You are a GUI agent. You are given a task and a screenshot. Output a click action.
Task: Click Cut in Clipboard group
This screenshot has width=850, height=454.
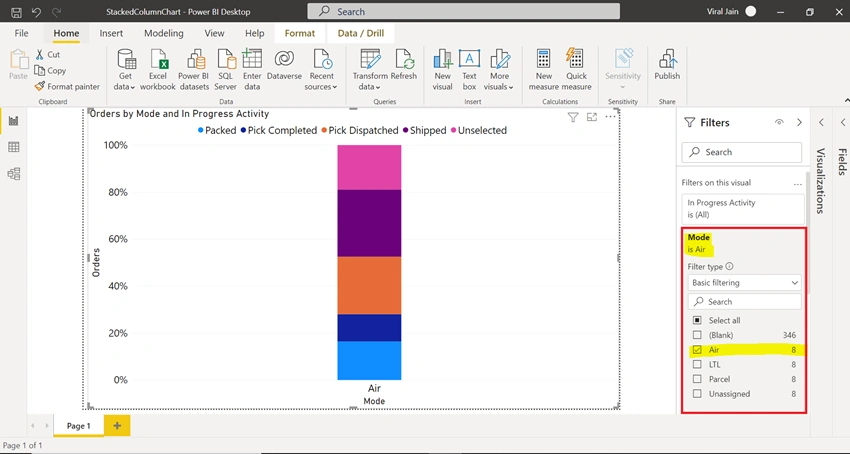pyautogui.click(x=48, y=54)
